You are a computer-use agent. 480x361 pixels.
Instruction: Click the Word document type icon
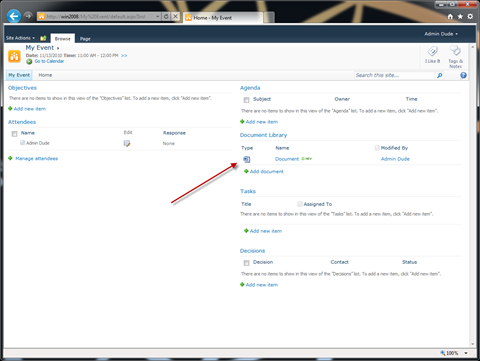pyautogui.click(x=247, y=159)
